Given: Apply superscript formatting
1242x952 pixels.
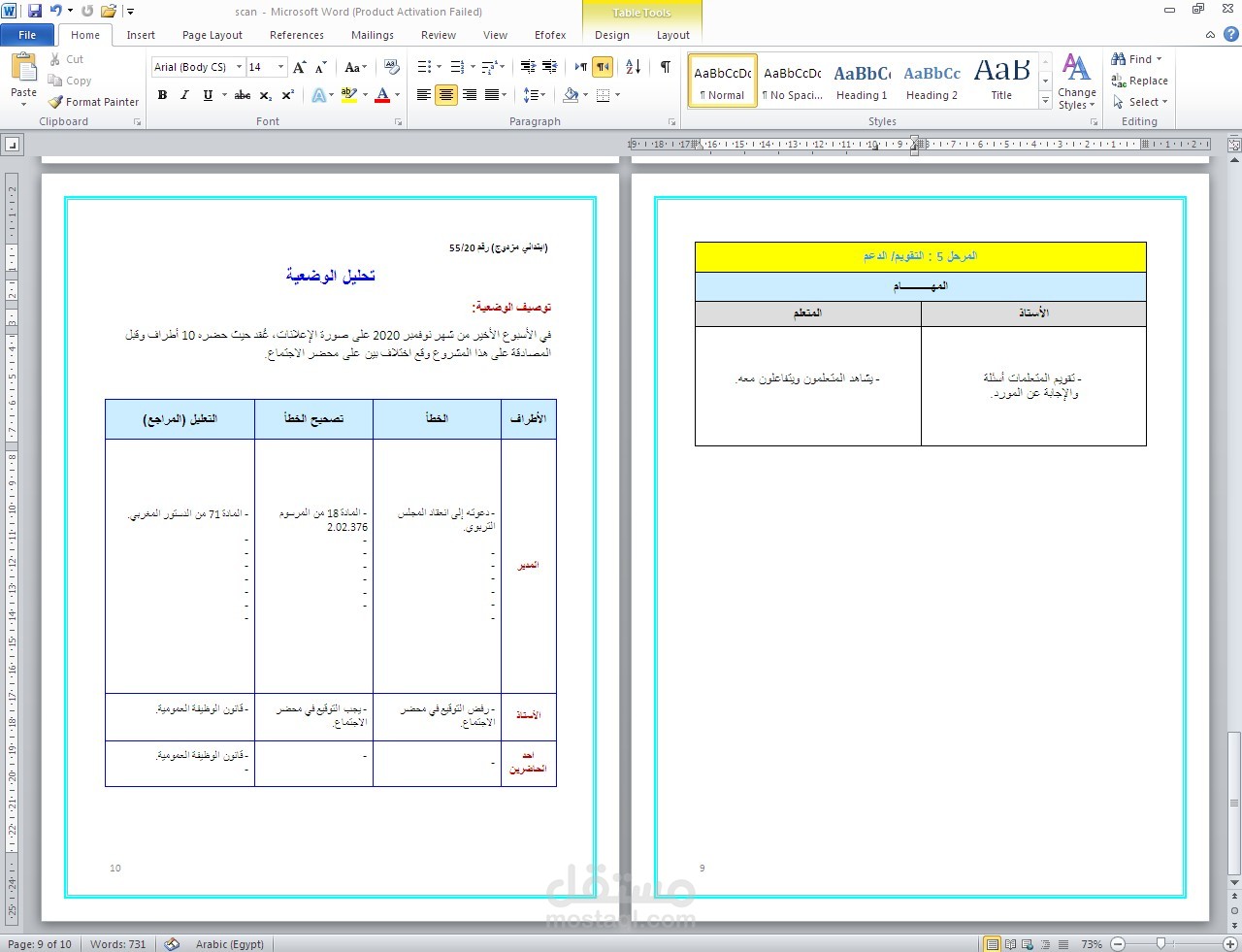Looking at the screenshot, I should coord(288,95).
